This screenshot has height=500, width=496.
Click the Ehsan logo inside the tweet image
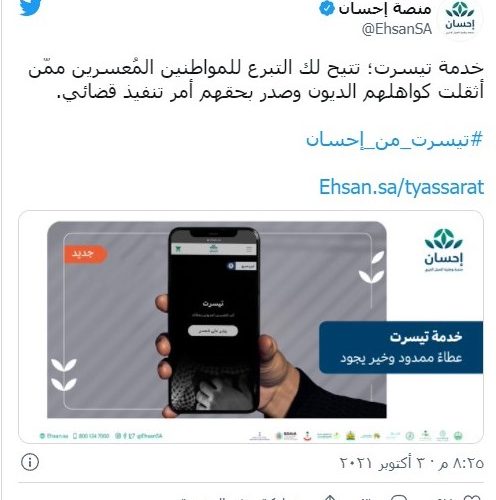(x=443, y=250)
